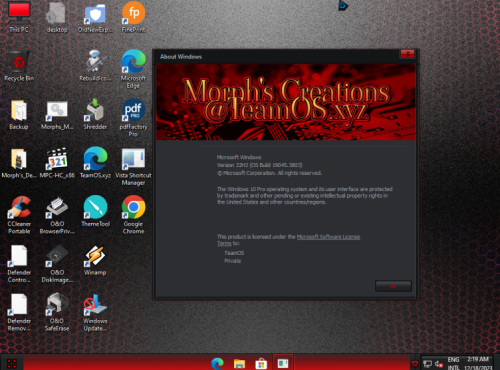This screenshot has height=370, width=500.
Task: Click the Microsoft Store taskbar icon
Action: pyautogui.click(x=261, y=363)
